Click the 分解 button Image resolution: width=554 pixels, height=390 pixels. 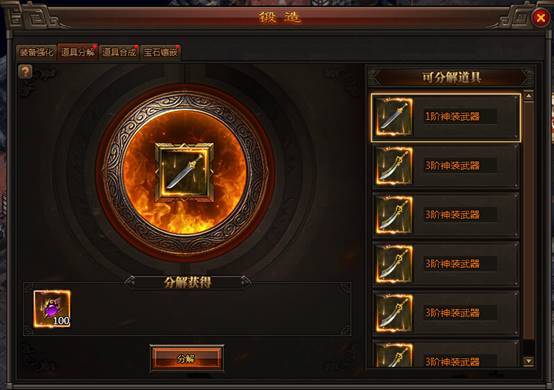pyautogui.click(x=187, y=359)
